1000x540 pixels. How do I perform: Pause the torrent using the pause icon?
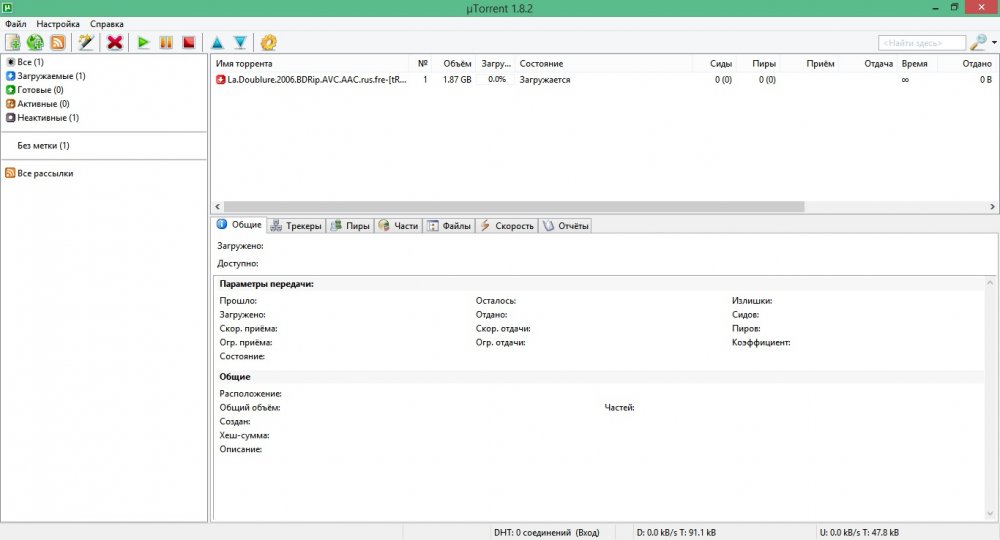click(166, 42)
